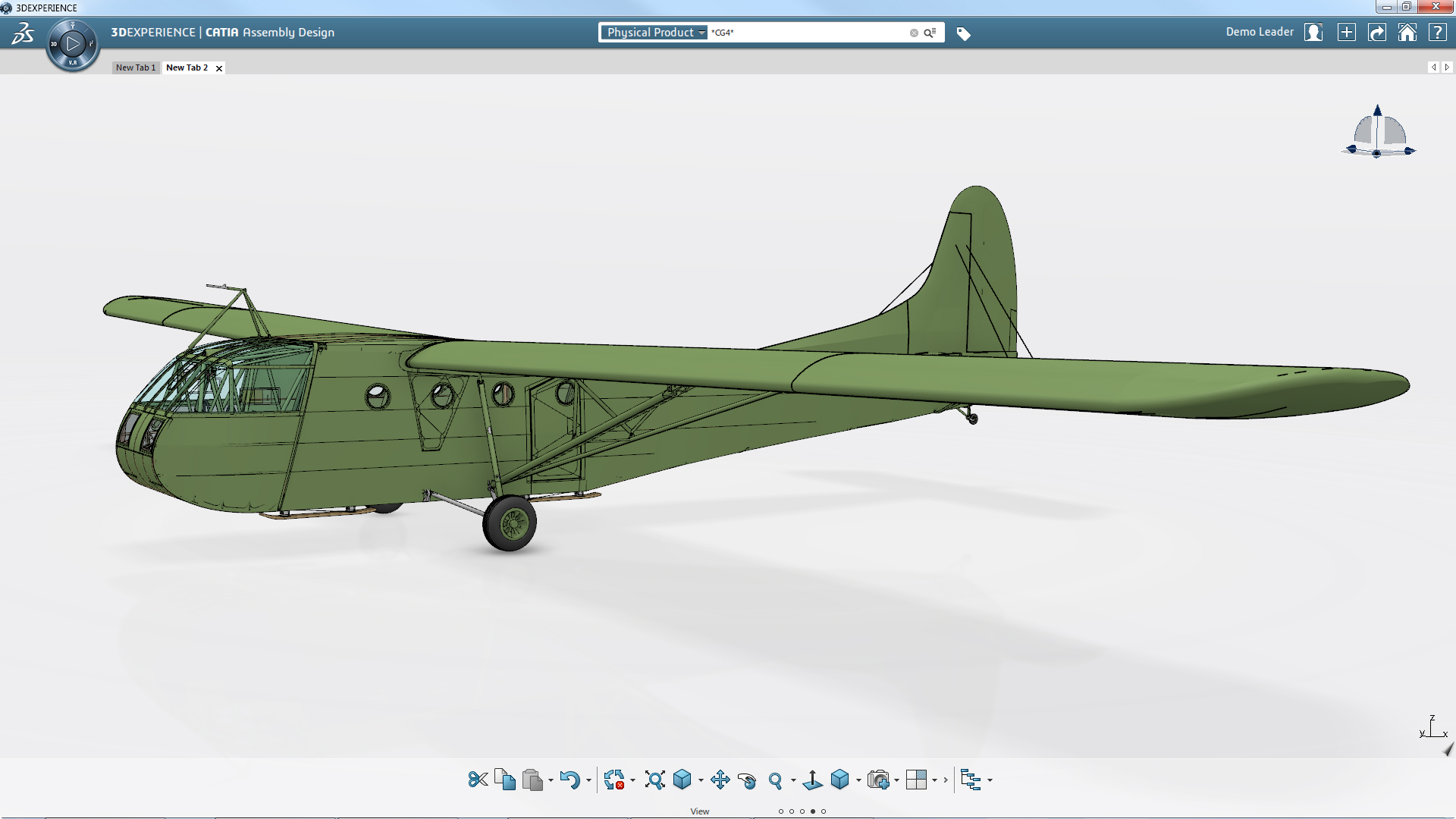Click the Cut scissors icon
Viewport: 1456px width, 819px height.
tap(478, 780)
